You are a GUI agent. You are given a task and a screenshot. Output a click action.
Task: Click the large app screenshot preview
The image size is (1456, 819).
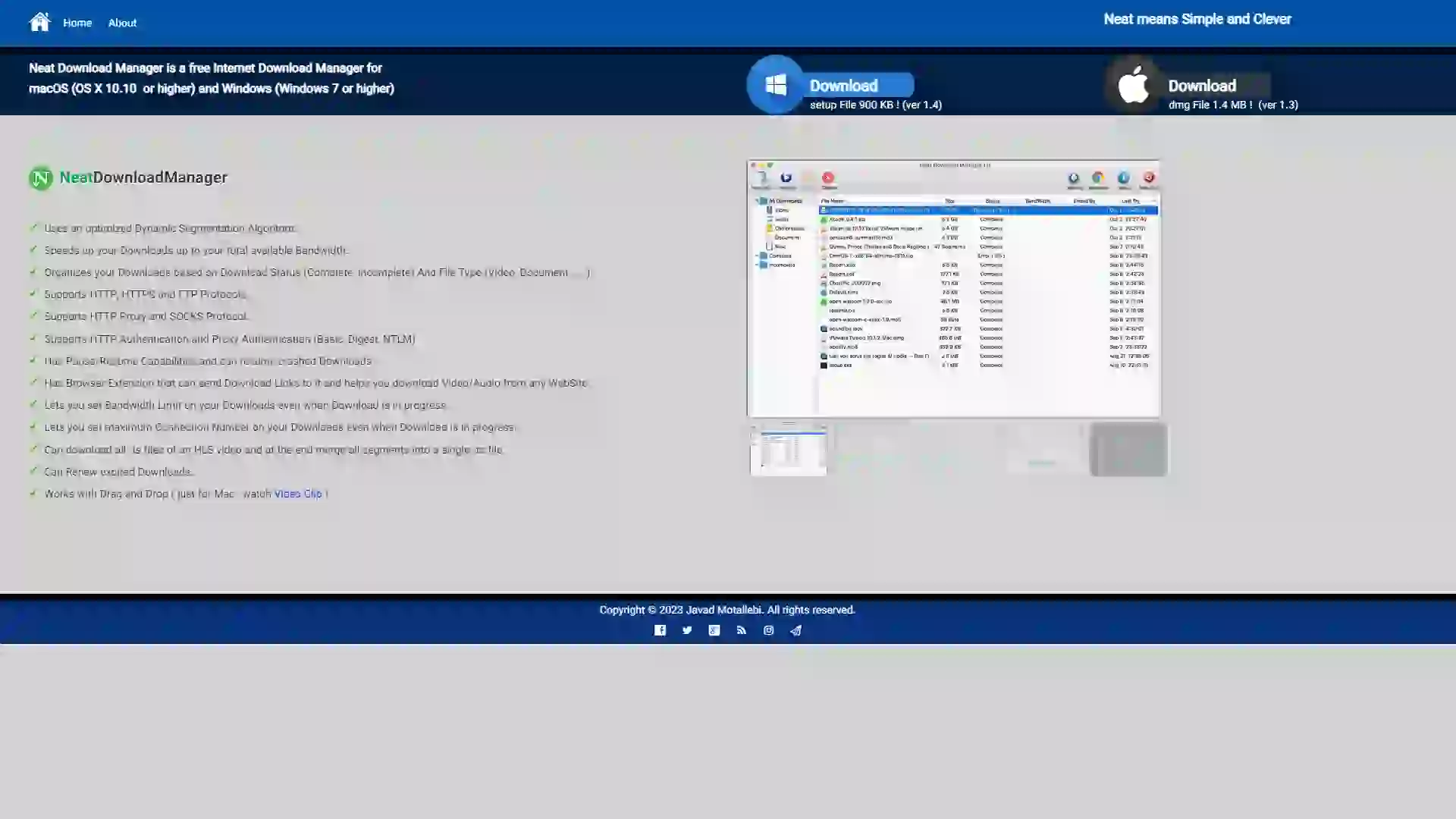pos(954,288)
